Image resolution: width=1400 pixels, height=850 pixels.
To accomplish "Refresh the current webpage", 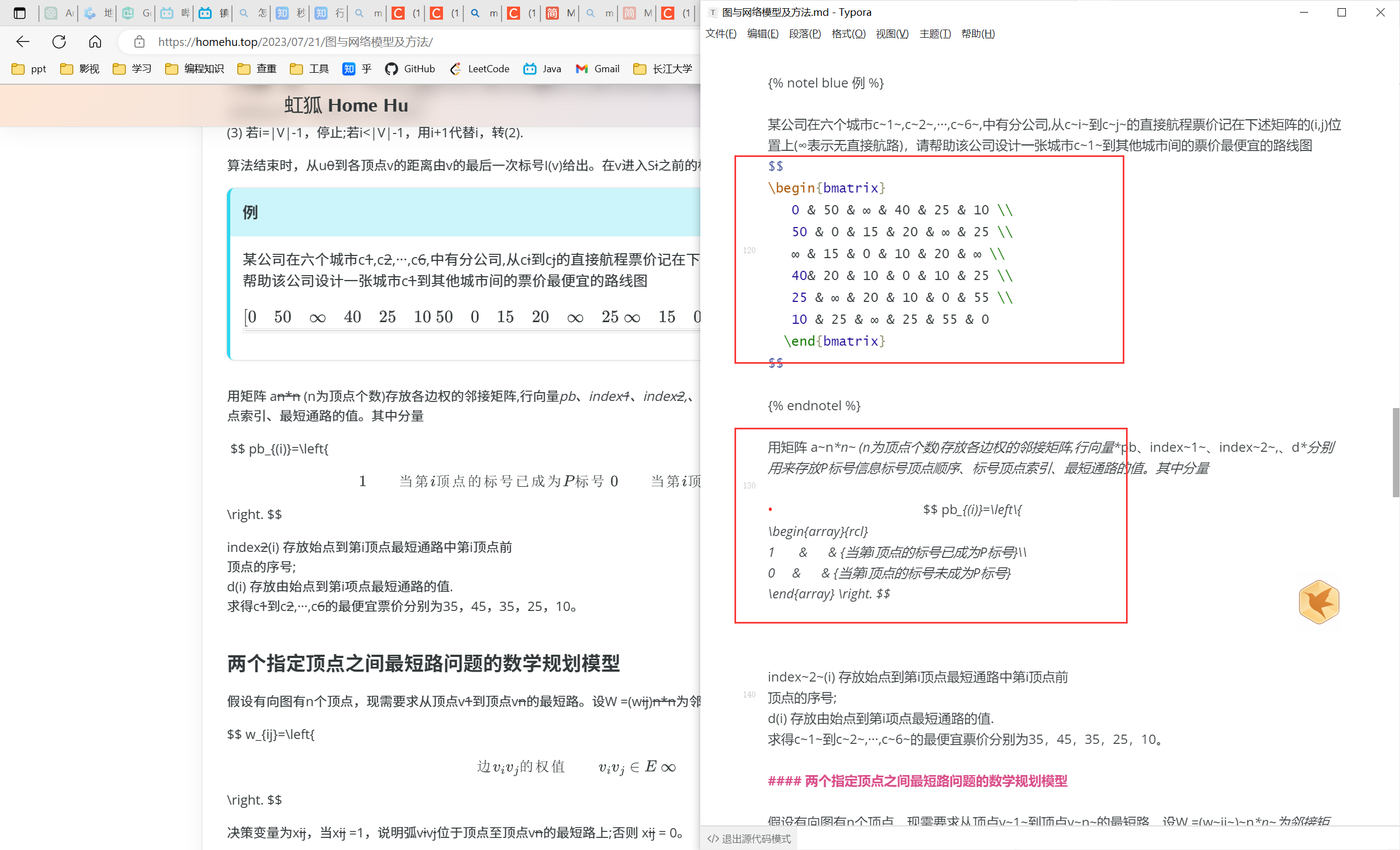I will pyautogui.click(x=59, y=42).
